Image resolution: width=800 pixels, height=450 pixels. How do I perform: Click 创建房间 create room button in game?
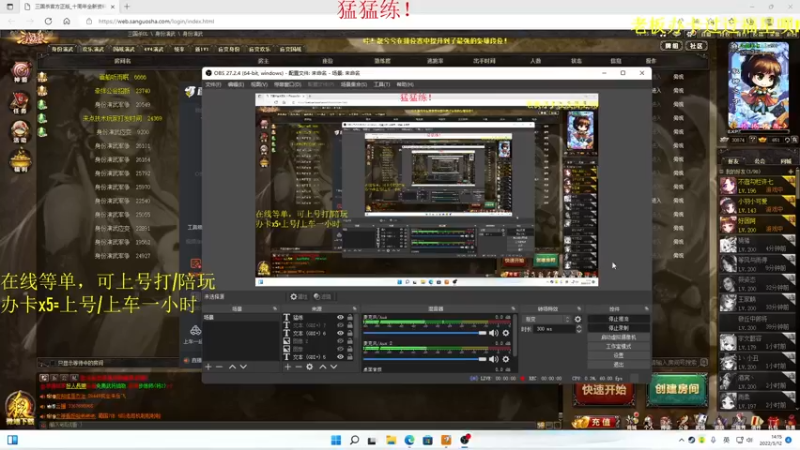[x=677, y=389]
